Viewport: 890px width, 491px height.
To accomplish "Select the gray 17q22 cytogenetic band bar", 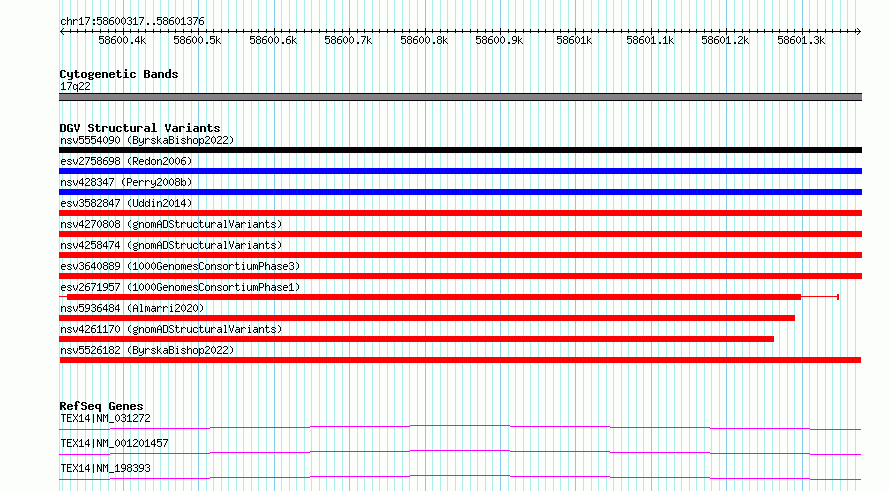I will tap(460, 97).
